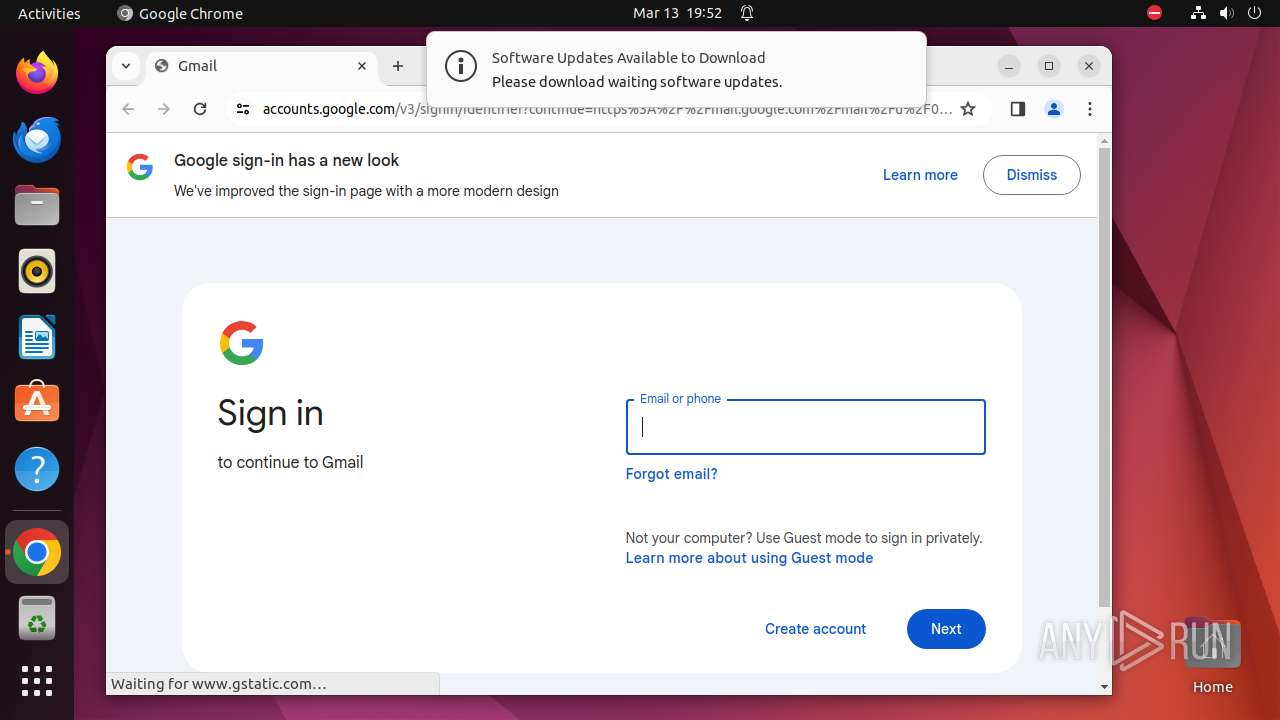Open Ubuntu Software store icon
1280x720 pixels.
[x=37, y=403]
